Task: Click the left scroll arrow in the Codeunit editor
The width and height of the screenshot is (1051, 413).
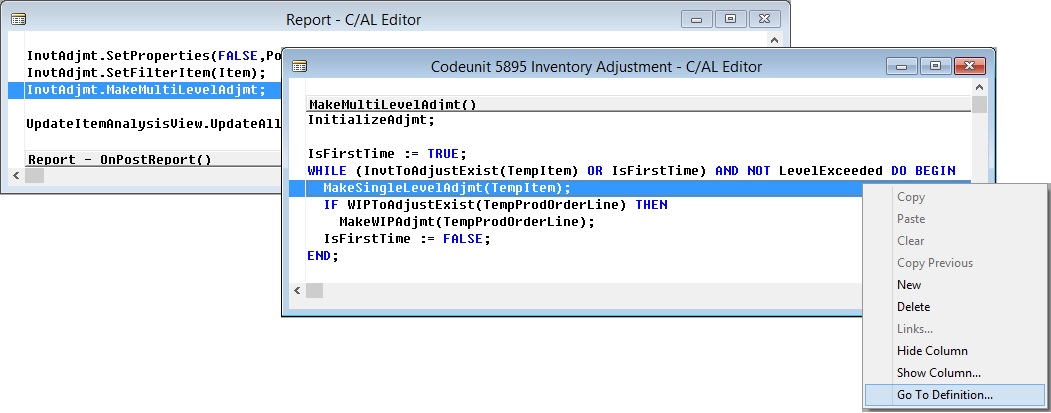Action: [x=298, y=291]
